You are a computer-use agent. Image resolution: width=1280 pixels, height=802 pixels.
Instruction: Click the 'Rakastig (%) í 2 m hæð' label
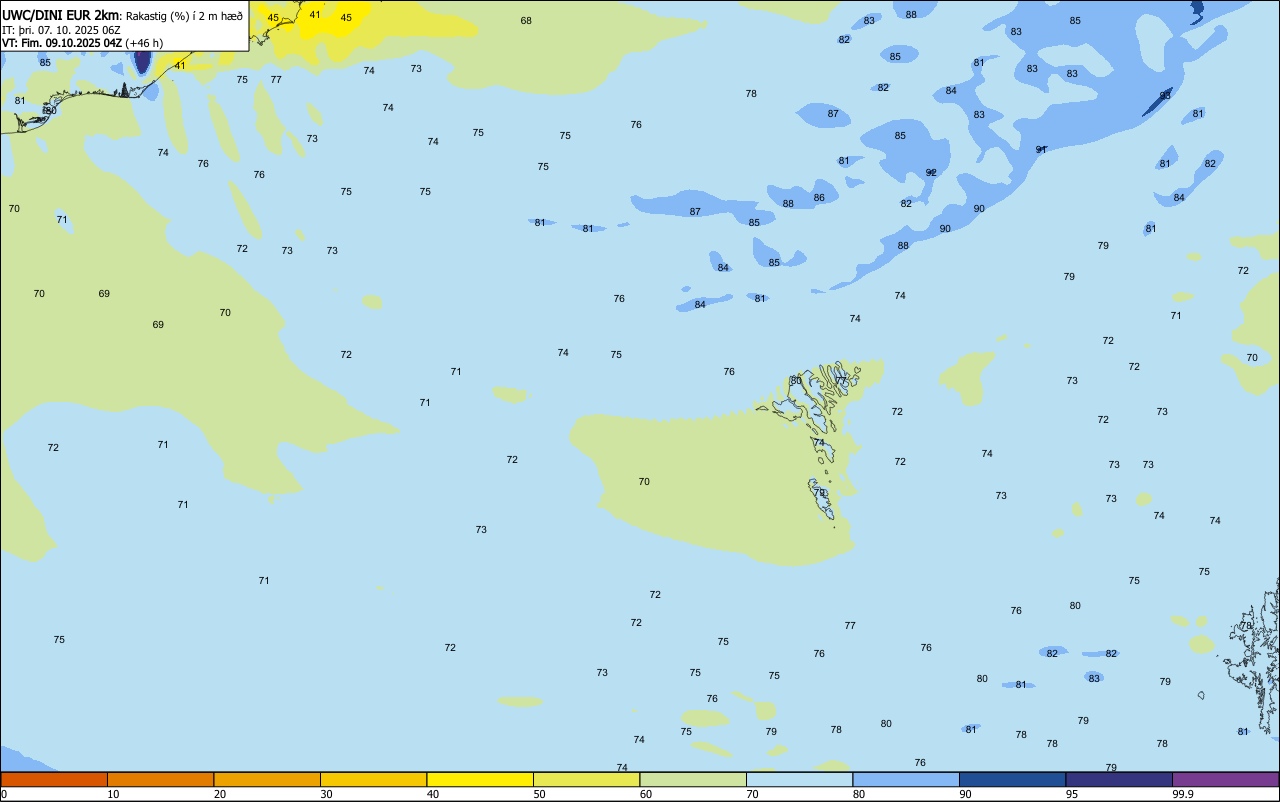tap(184, 15)
